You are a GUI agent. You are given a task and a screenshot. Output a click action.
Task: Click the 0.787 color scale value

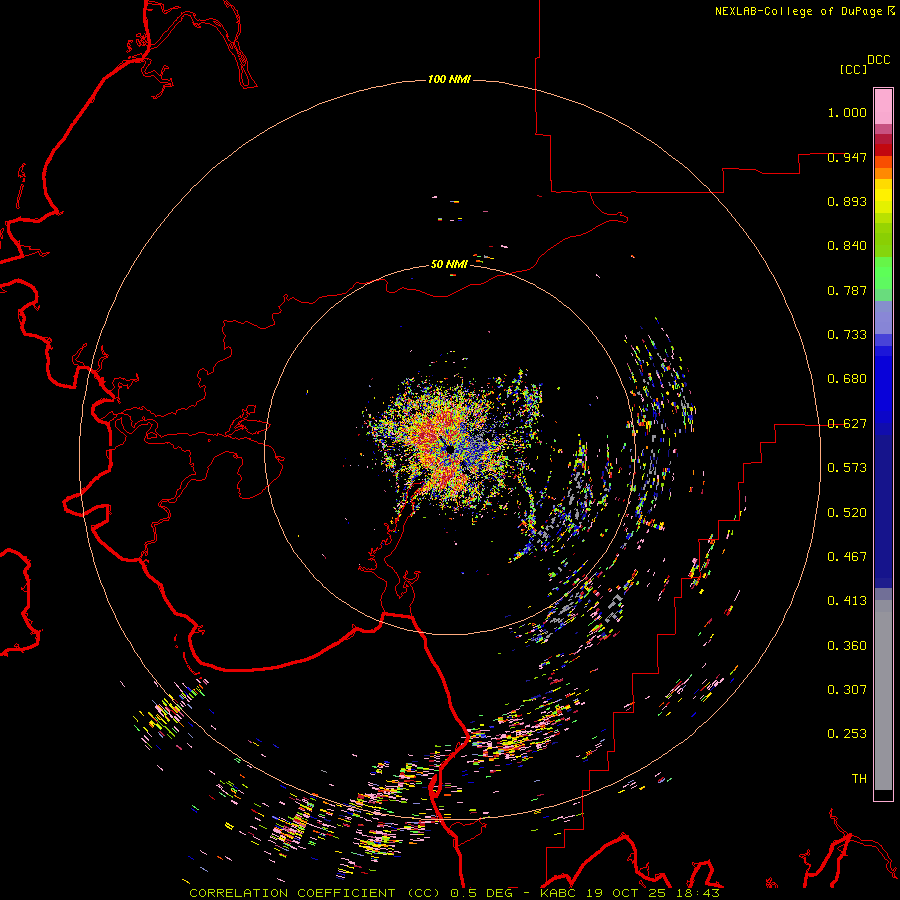tap(847, 290)
